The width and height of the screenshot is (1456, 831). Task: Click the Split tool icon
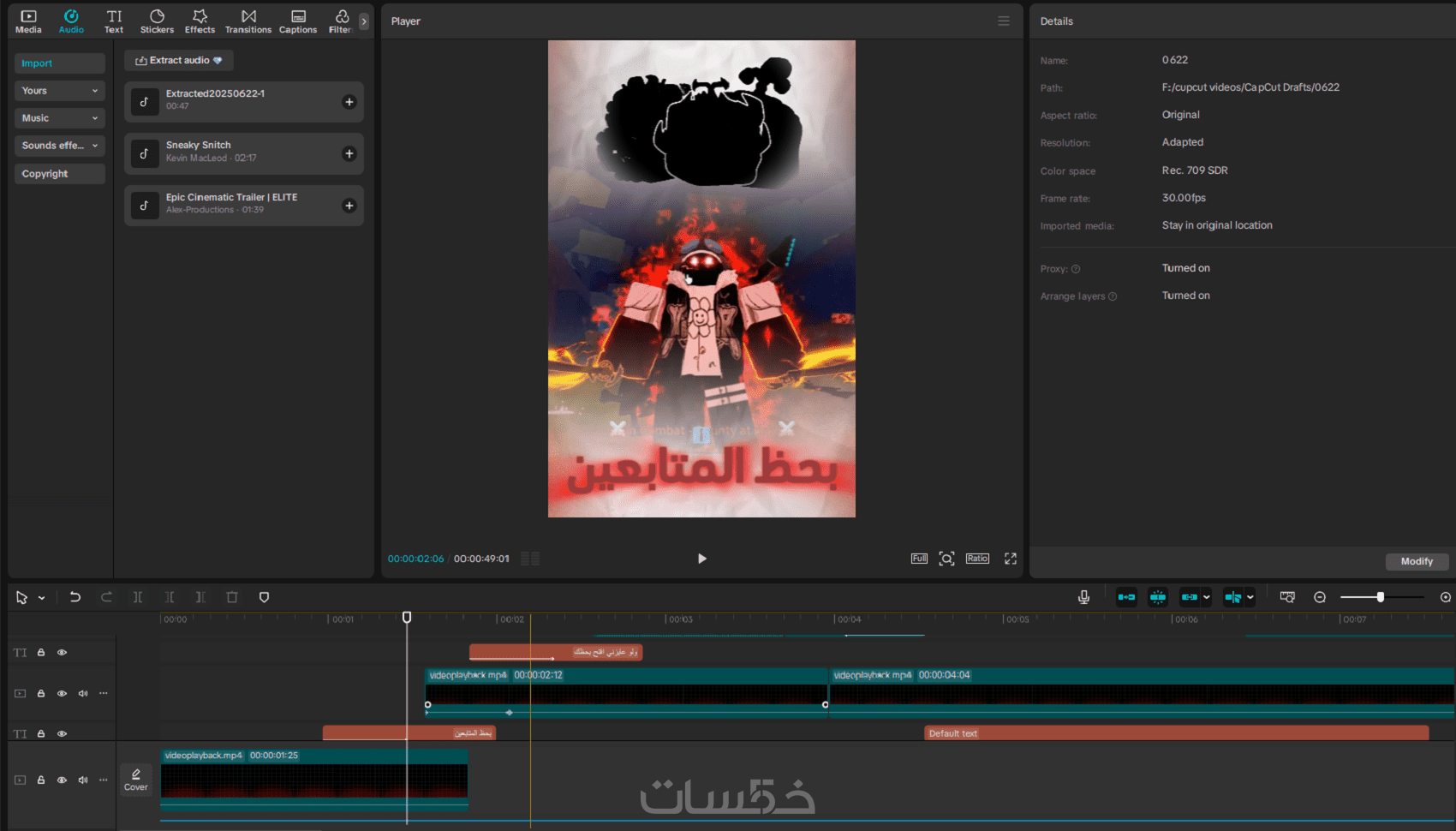tap(138, 597)
